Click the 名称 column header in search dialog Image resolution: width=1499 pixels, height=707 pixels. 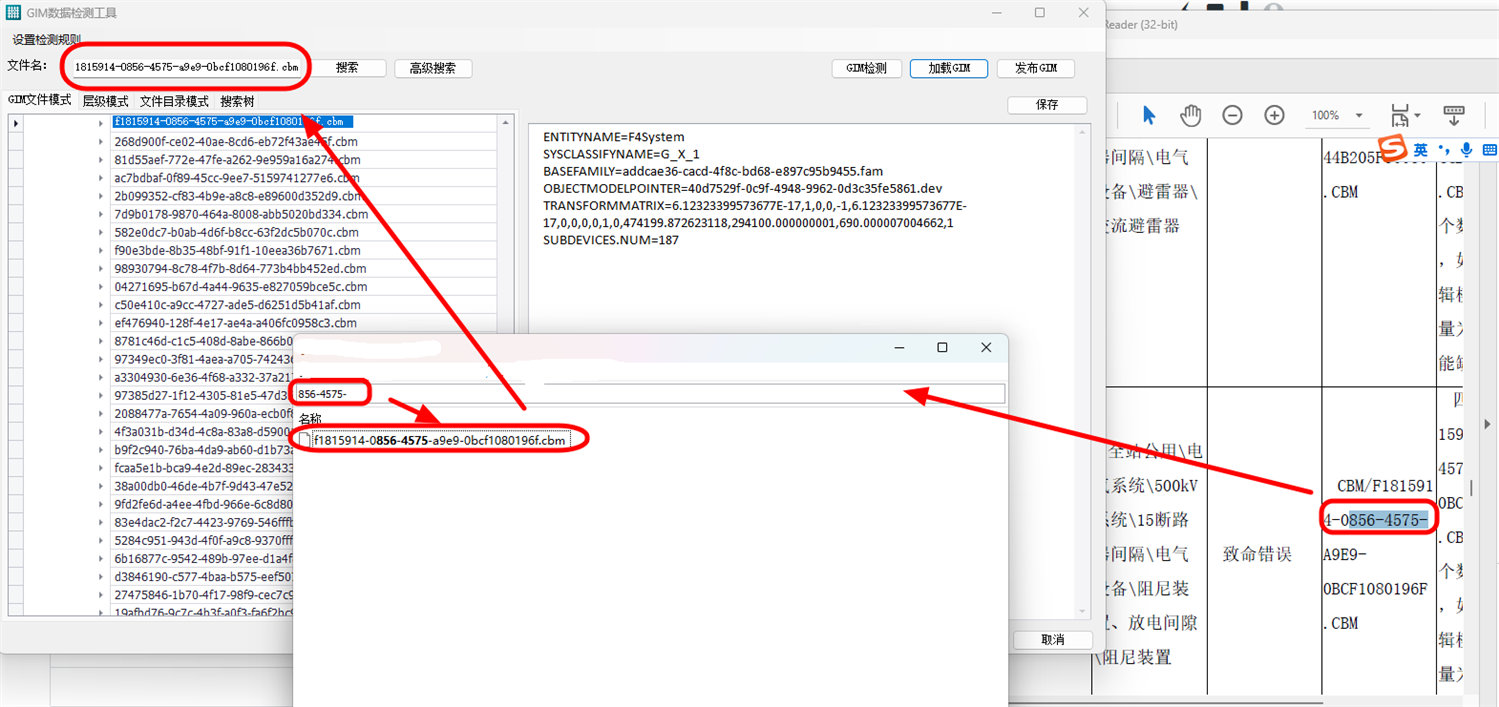pos(310,419)
